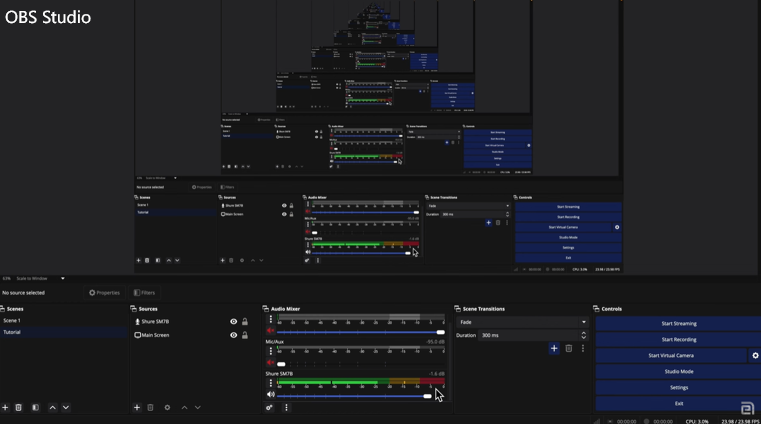Click the recording timer in the status bar
The width and height of the screenshot is (761, 424).
[x=663, y=422]
